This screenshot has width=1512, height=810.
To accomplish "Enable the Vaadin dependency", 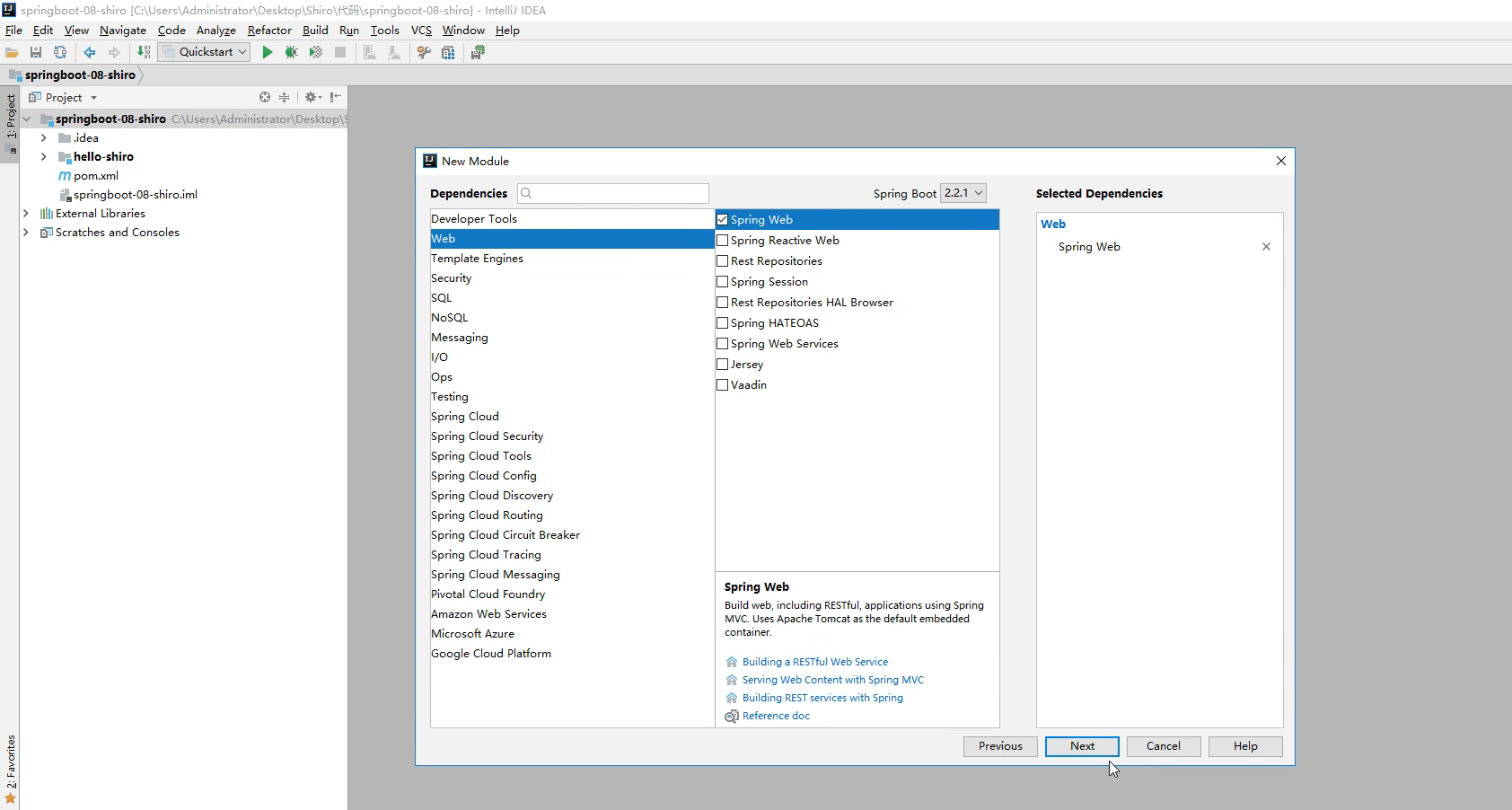I will click(x=722, y=385).
